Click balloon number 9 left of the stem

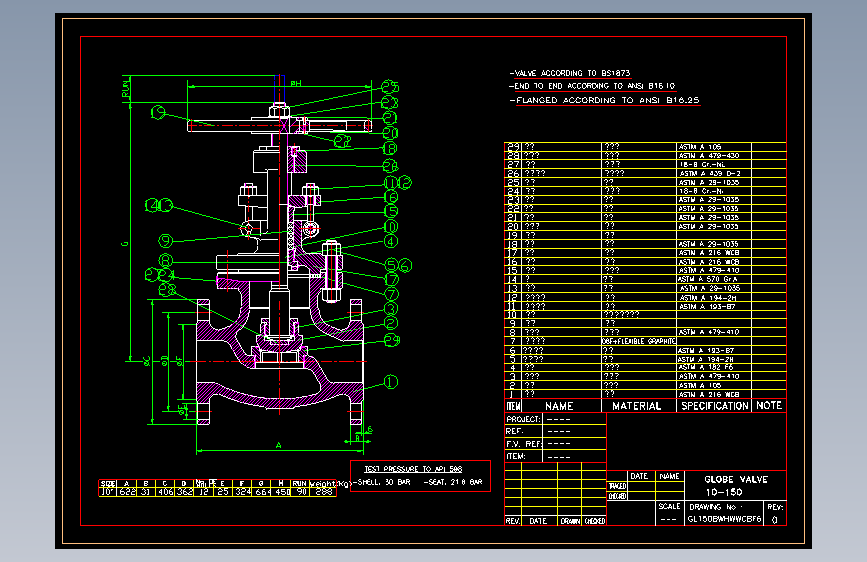pyautogui.click(x=165, y=241)
